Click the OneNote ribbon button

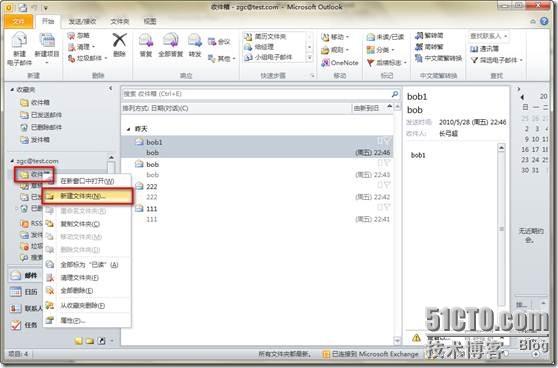pyautogui.click(x=339, y=63)
